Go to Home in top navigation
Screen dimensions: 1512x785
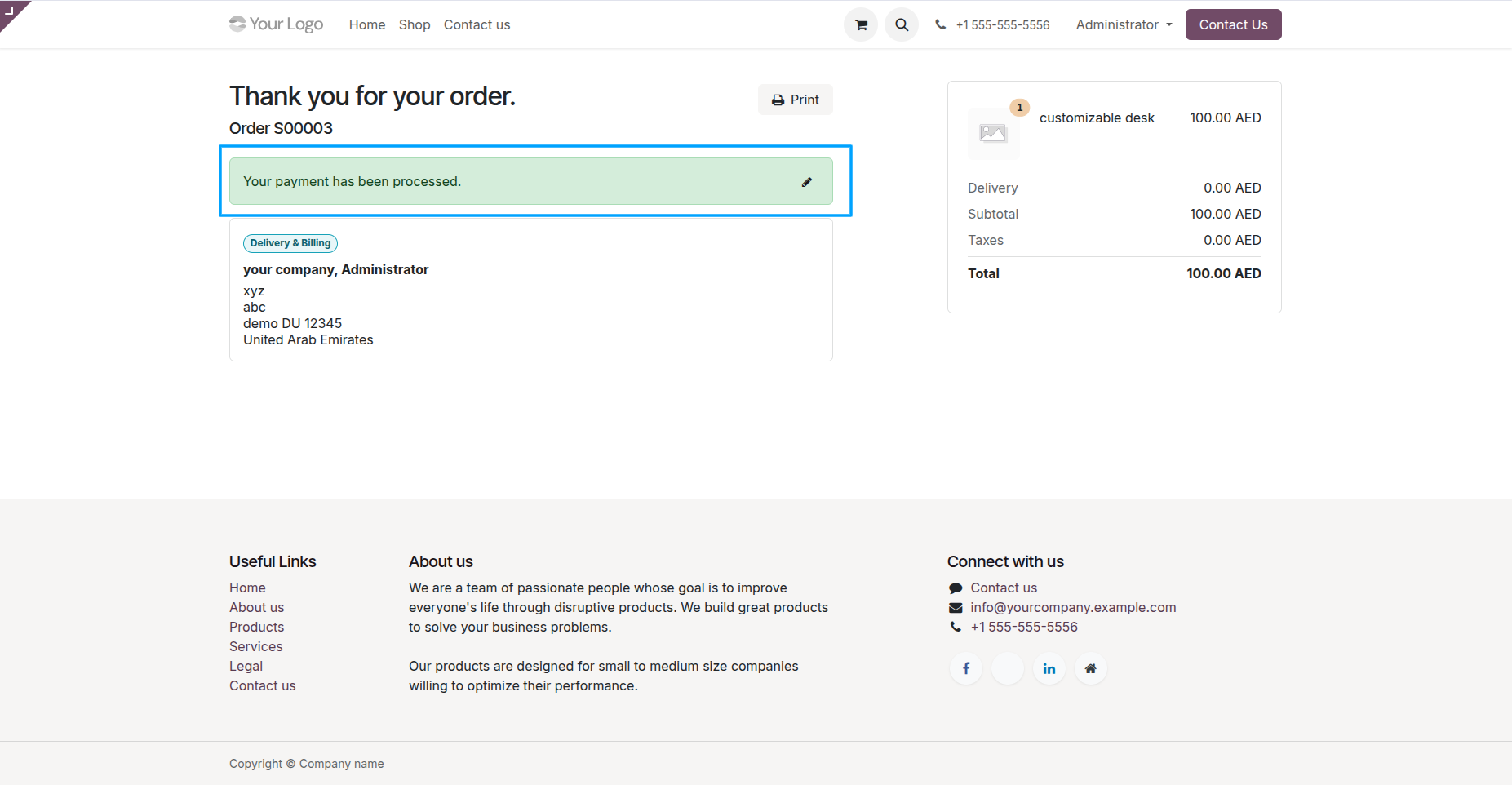(x=366, y=24)
